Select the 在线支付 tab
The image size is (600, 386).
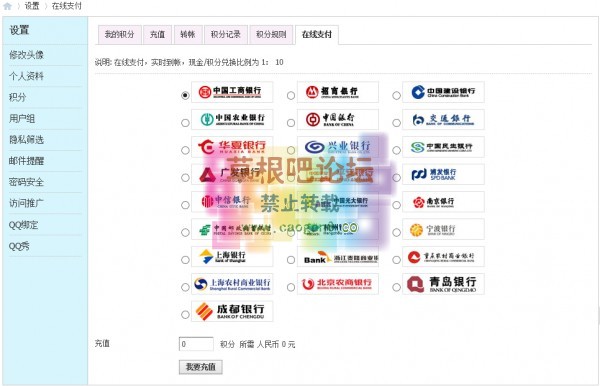point(317,34)
